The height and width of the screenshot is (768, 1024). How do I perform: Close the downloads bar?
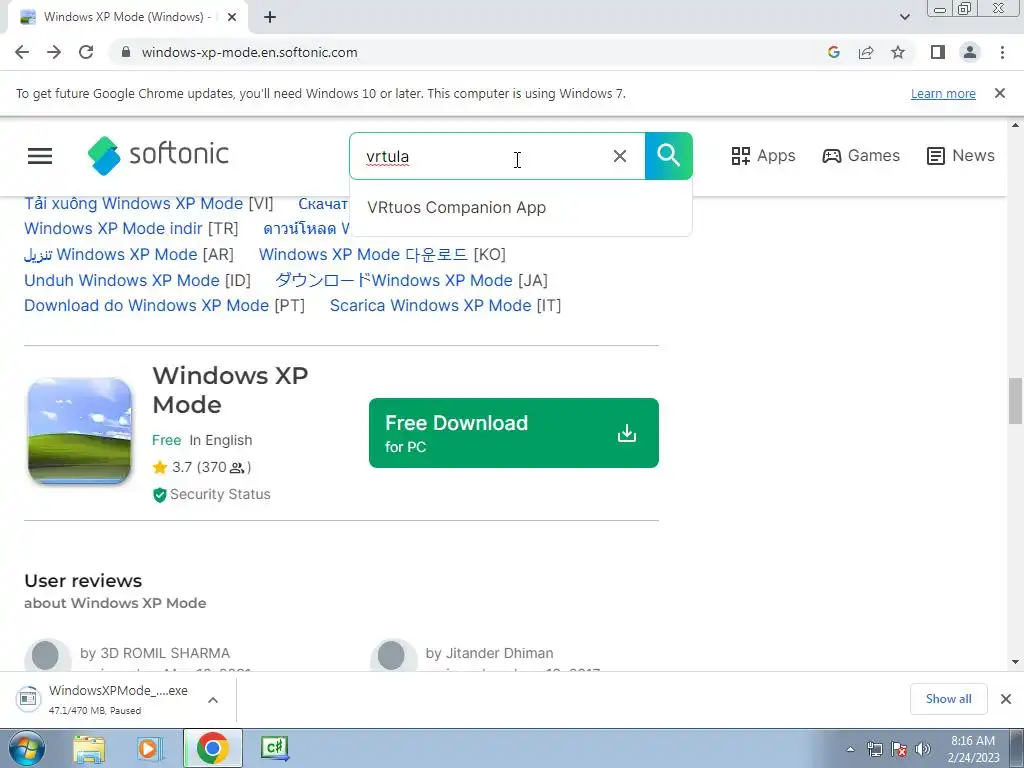click(1006, 699)
